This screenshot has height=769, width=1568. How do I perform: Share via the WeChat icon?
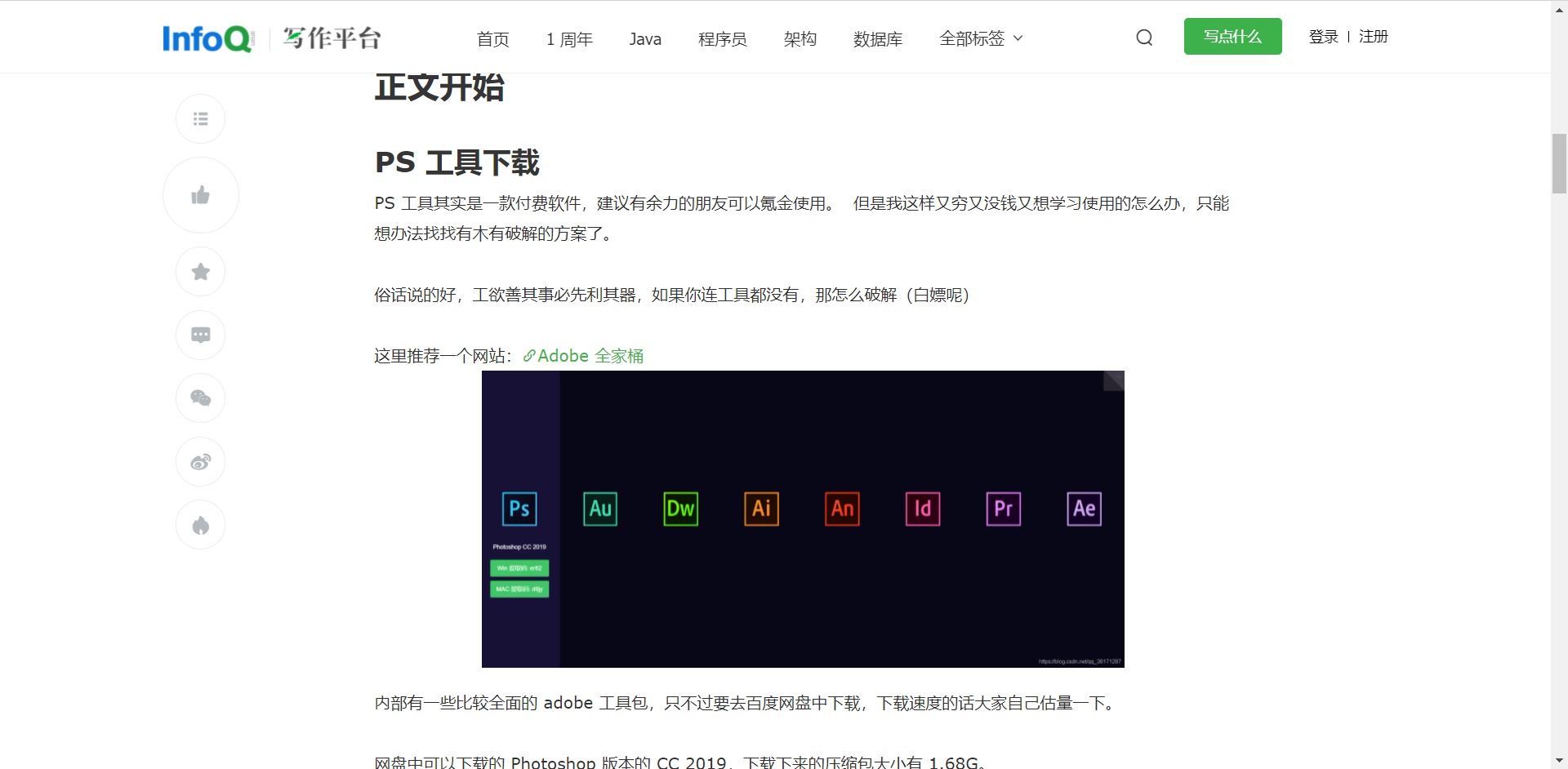pyautogui.click(x=200, y=398)
